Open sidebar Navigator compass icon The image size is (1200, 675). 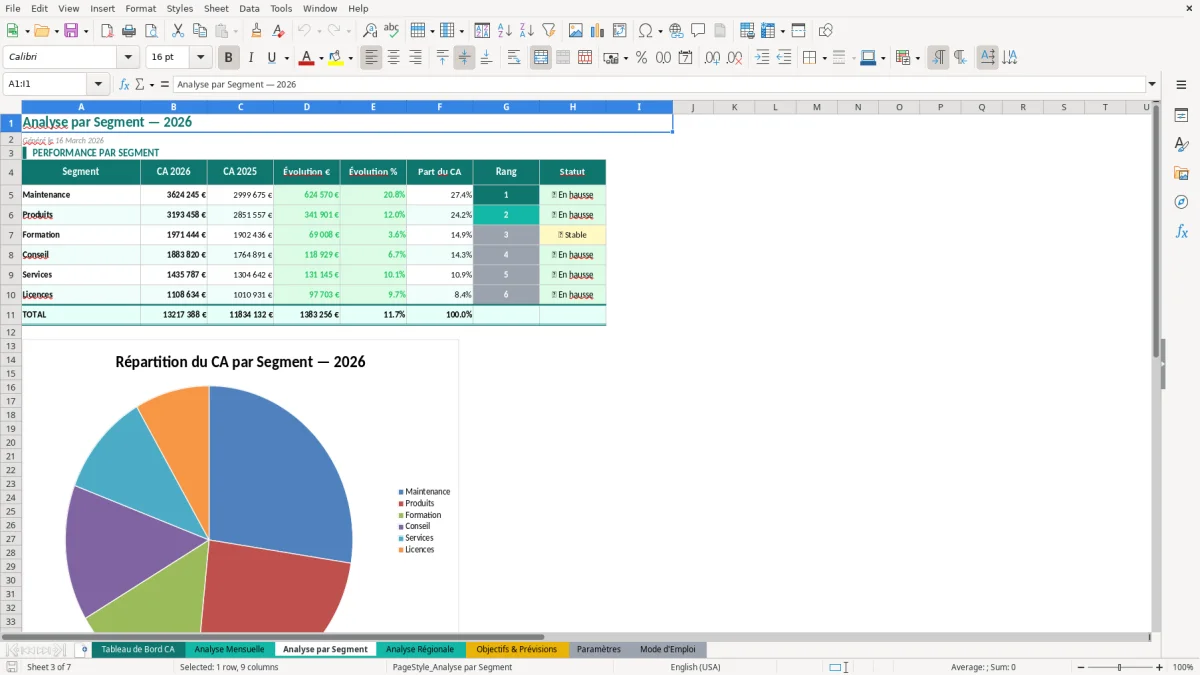point(1181,202)
